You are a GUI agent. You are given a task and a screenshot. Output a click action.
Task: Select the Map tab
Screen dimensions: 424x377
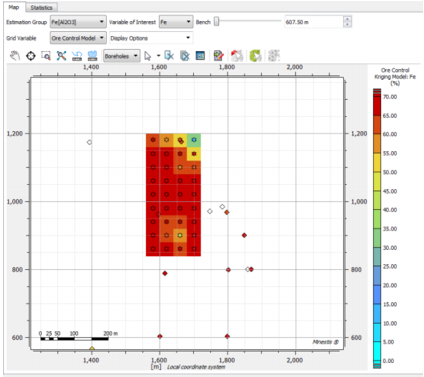coord(14,7)
